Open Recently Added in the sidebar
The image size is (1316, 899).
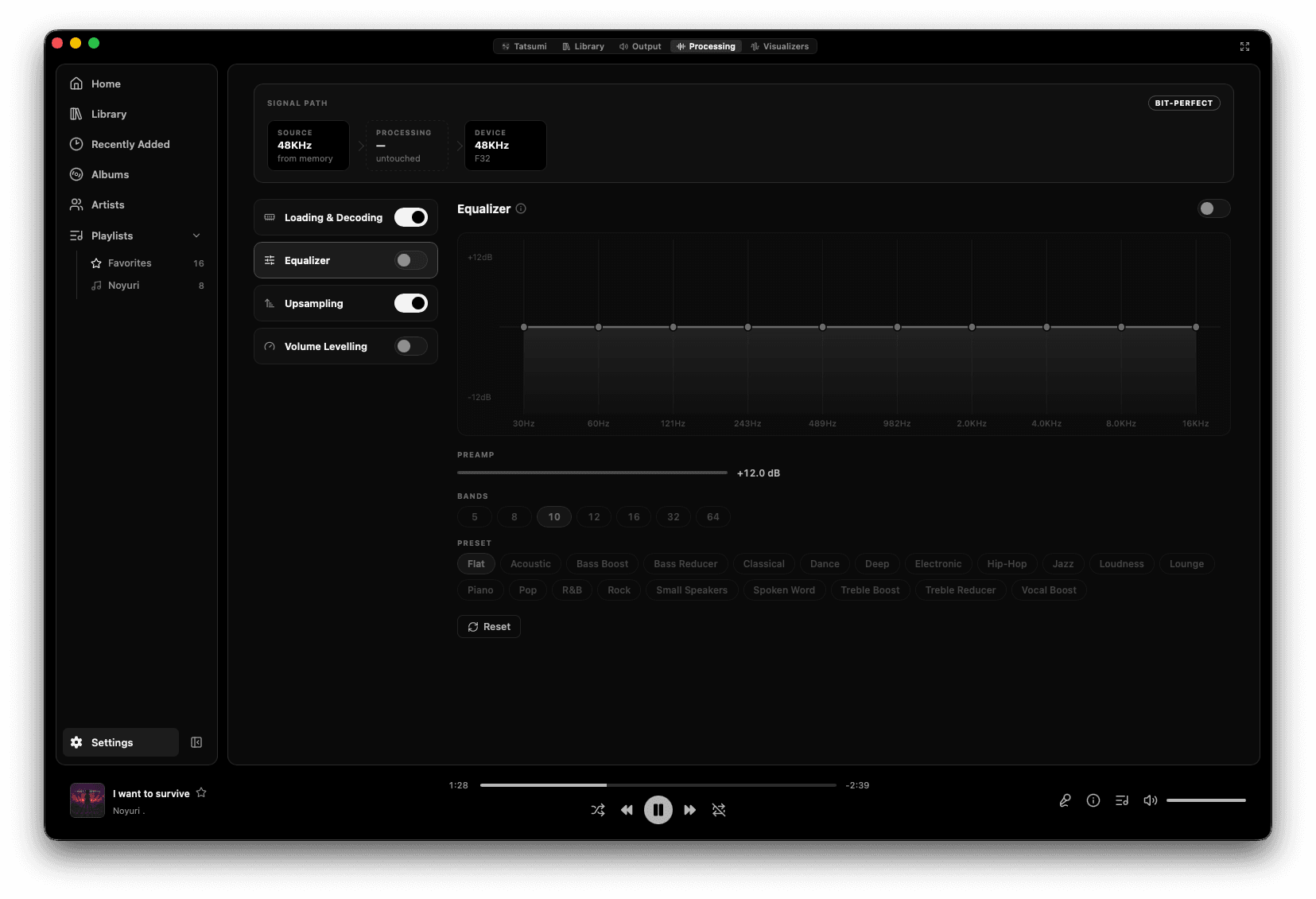[136, 144]
